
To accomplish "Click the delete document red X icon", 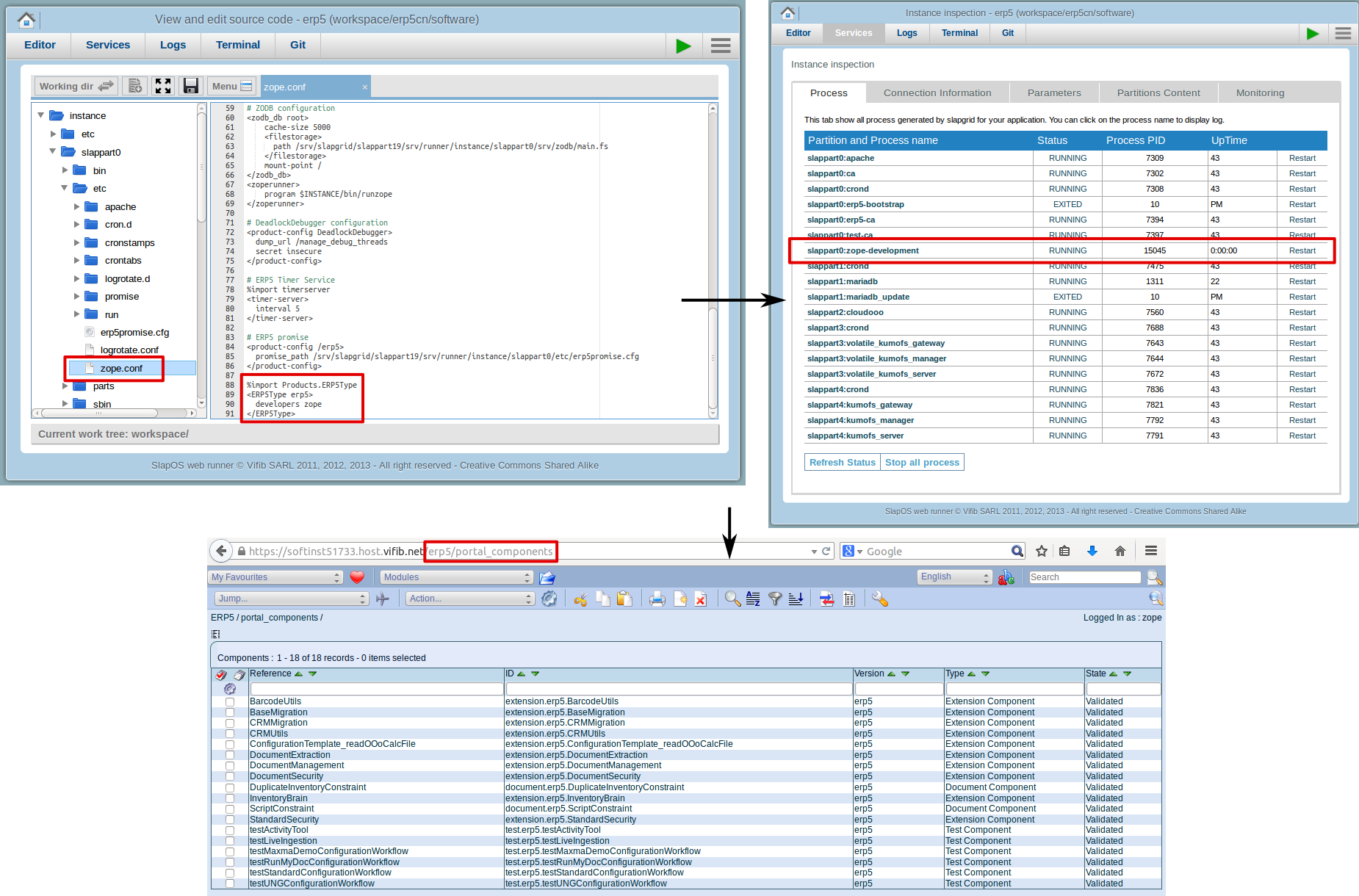I will click(x=700, y=599).
